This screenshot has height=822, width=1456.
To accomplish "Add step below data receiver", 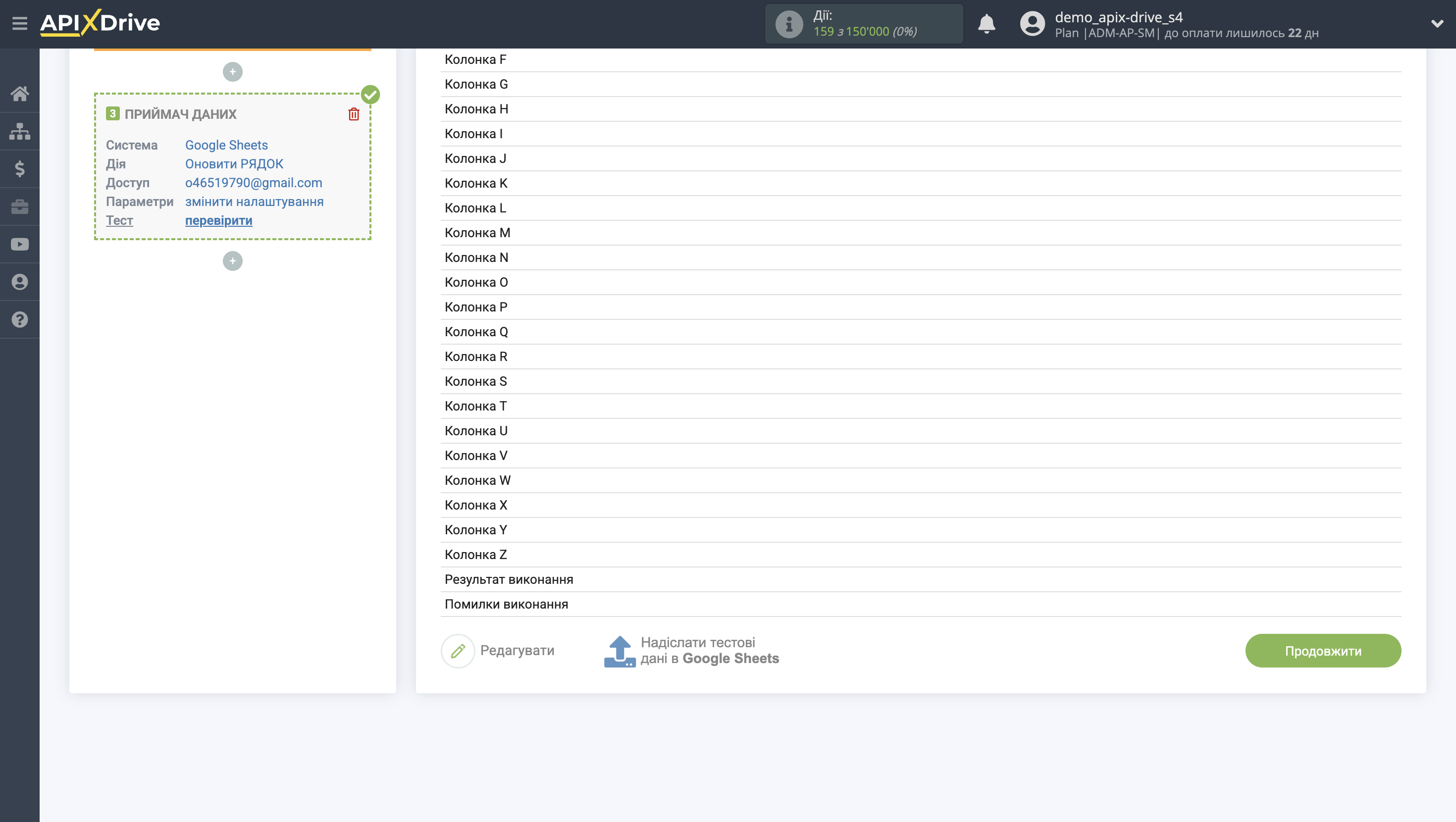I will click(x=232, y=260).
